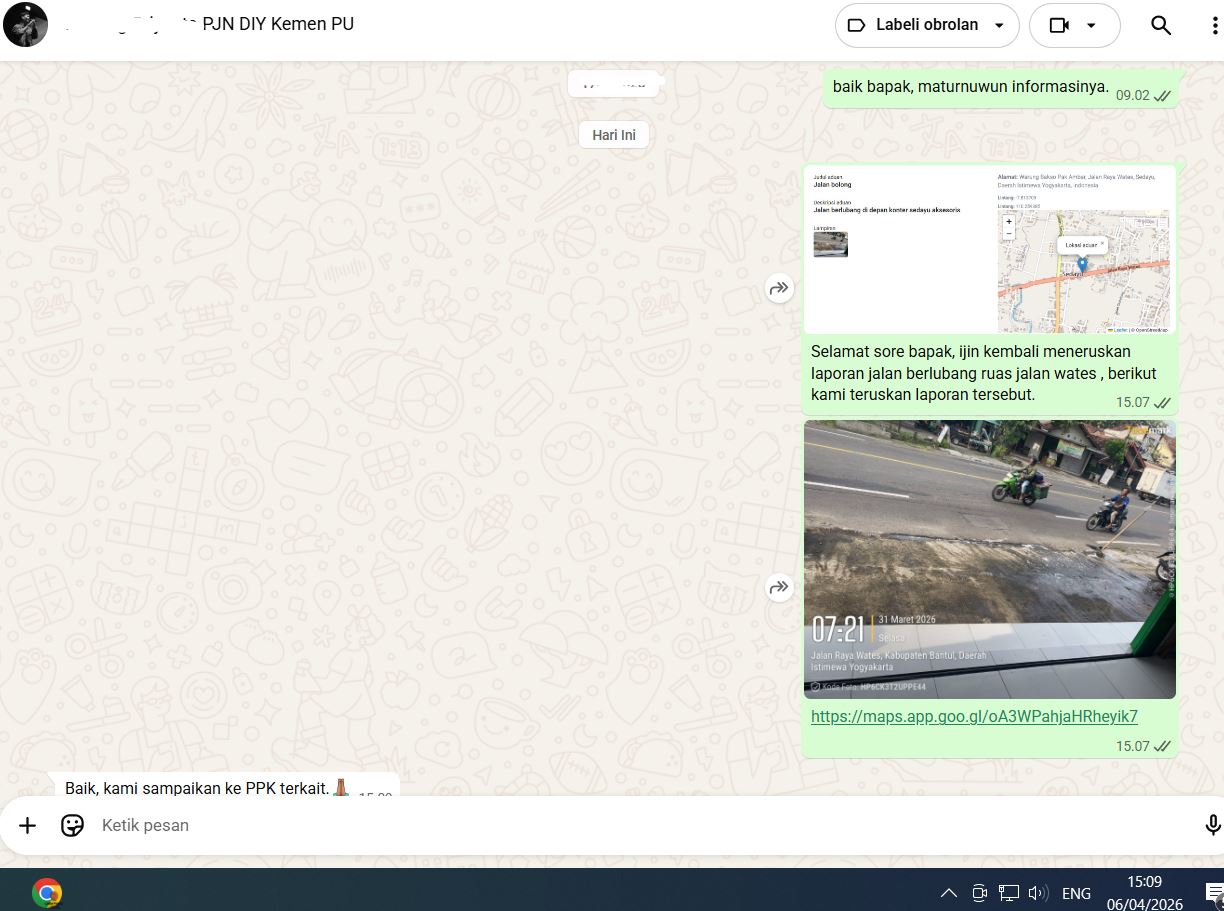Open the emoji and sticker picker
This screenshot has height=911, width=1224.
coord(72,825)
